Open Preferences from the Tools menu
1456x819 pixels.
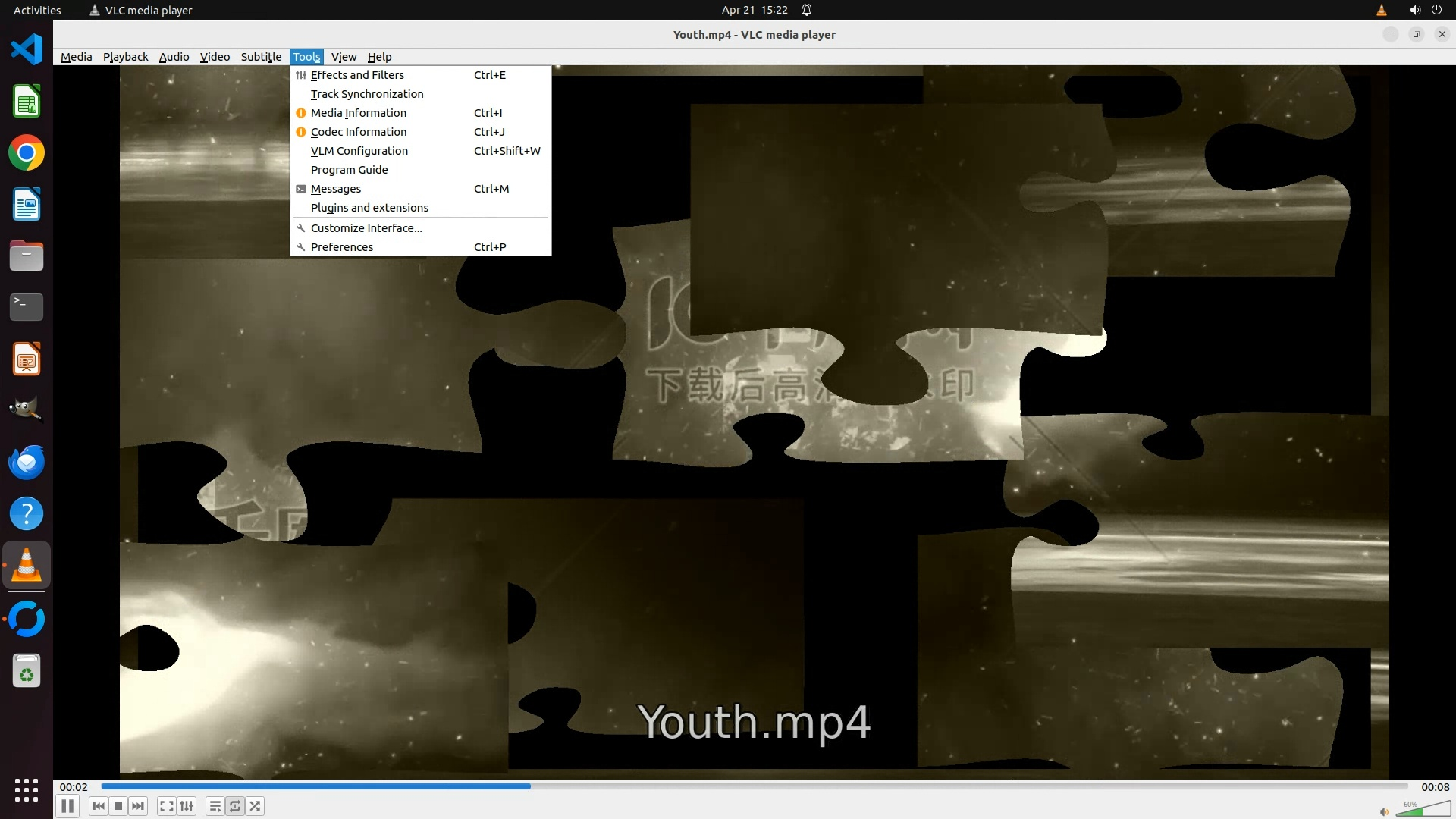342,247
